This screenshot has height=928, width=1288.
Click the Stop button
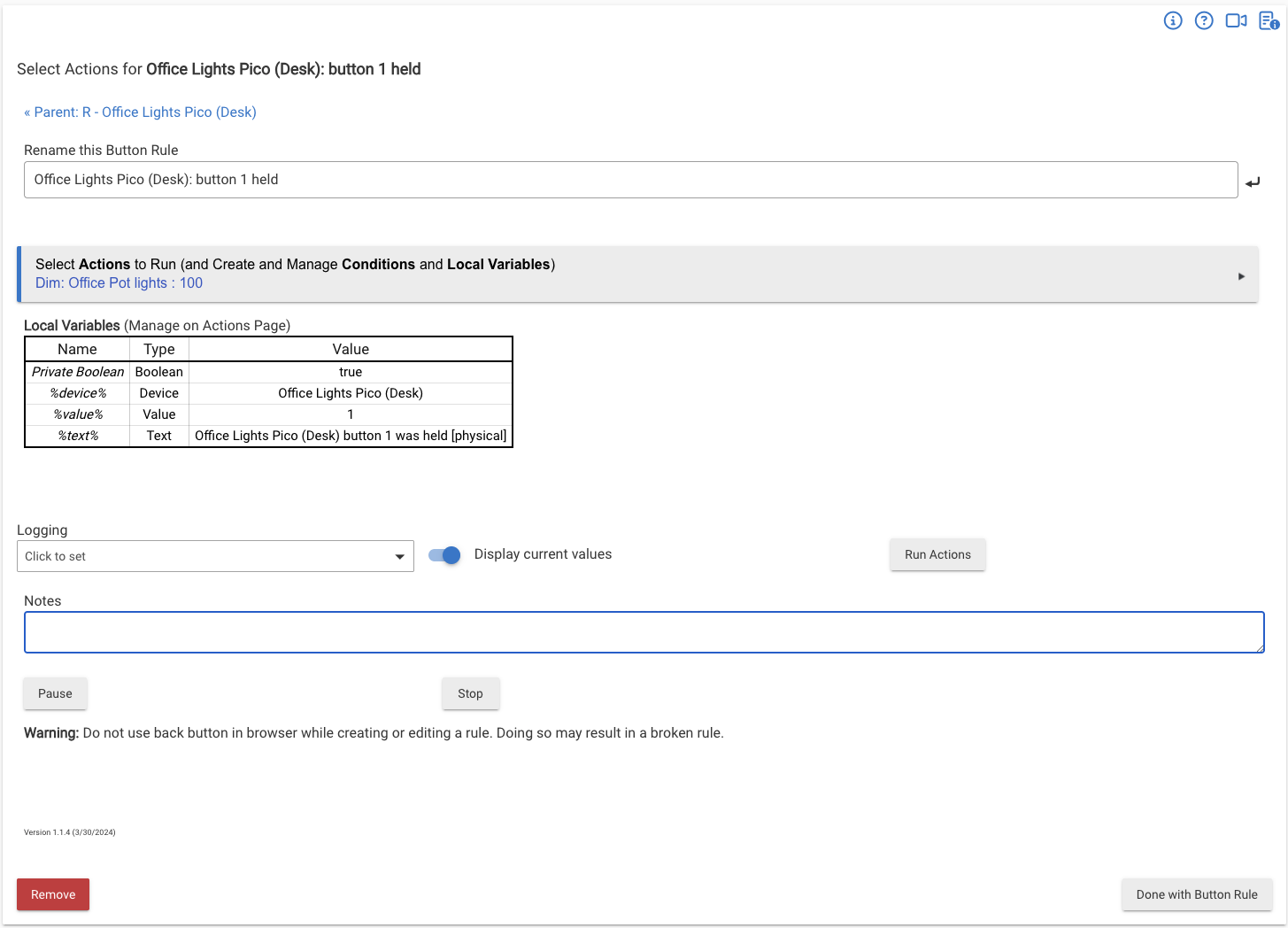[470, 693]
